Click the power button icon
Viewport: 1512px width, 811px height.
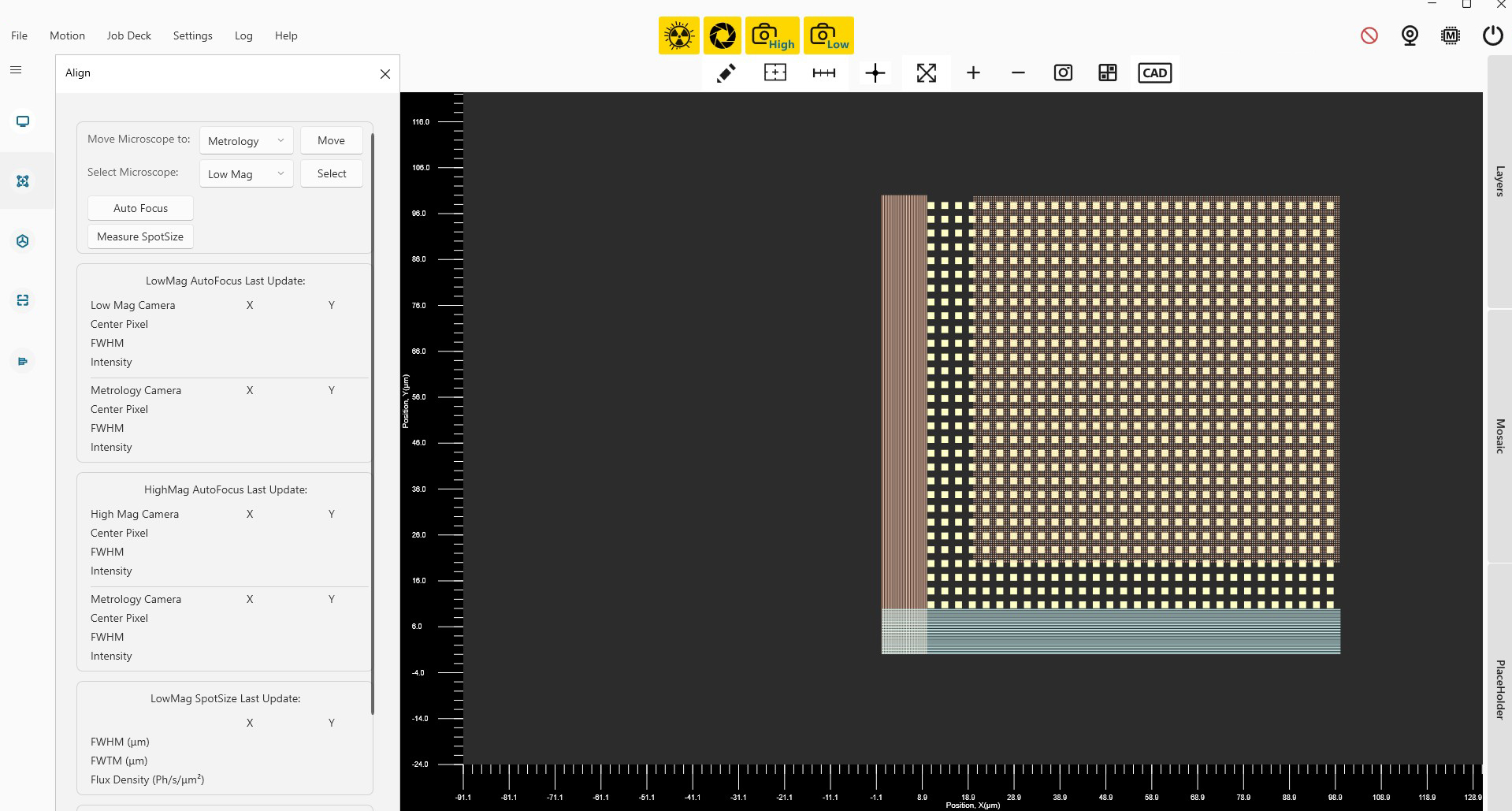1492,35
